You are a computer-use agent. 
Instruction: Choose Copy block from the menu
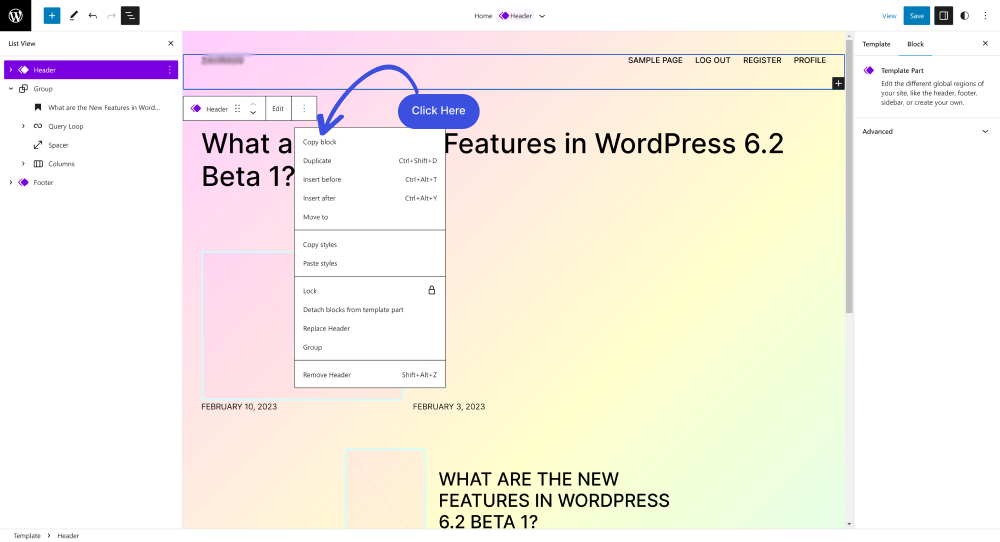(370, 142)
